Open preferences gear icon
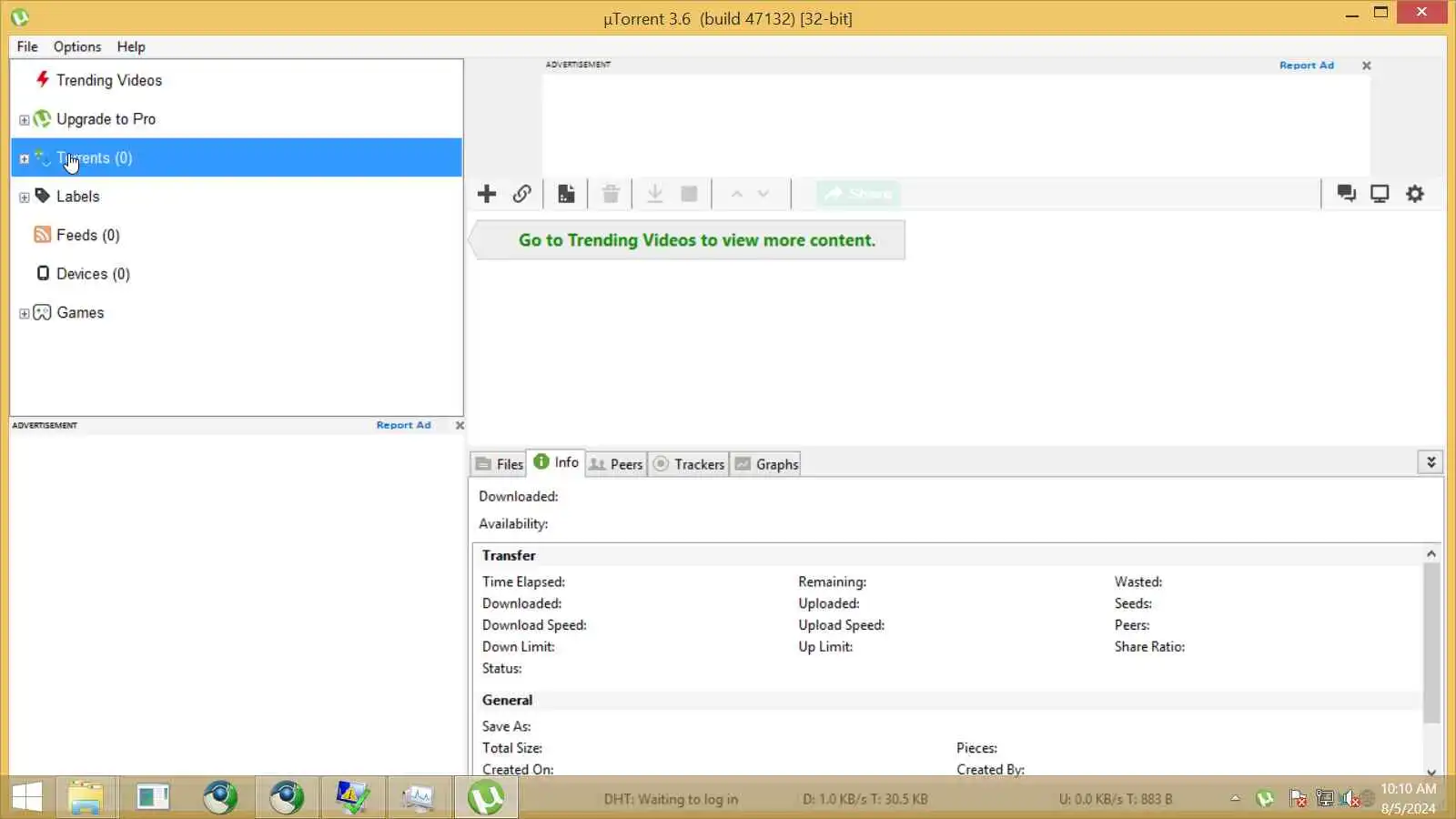Viewport: 1456px width, 819px height. coord(1415,194)
